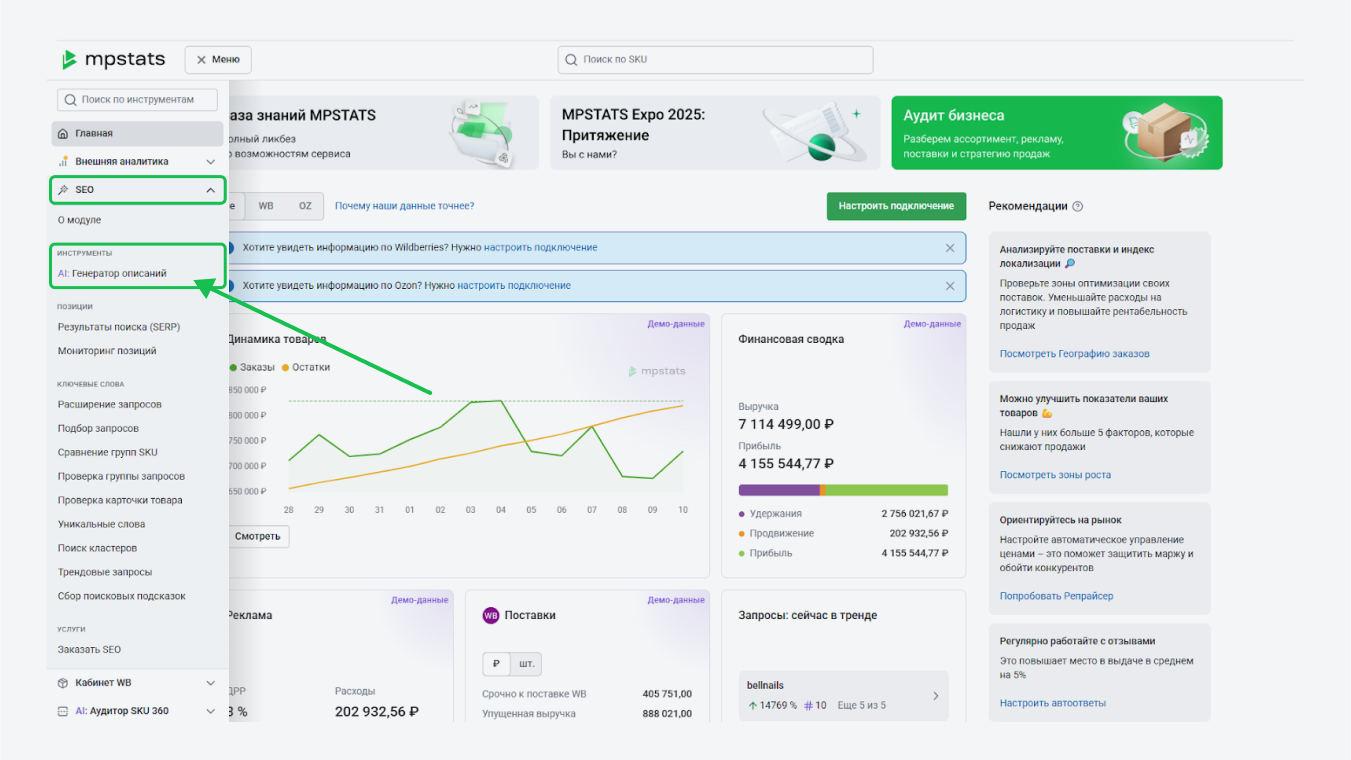Click the mpstats logo
The image size is (1351, 760).
click(x=113, y=59)
